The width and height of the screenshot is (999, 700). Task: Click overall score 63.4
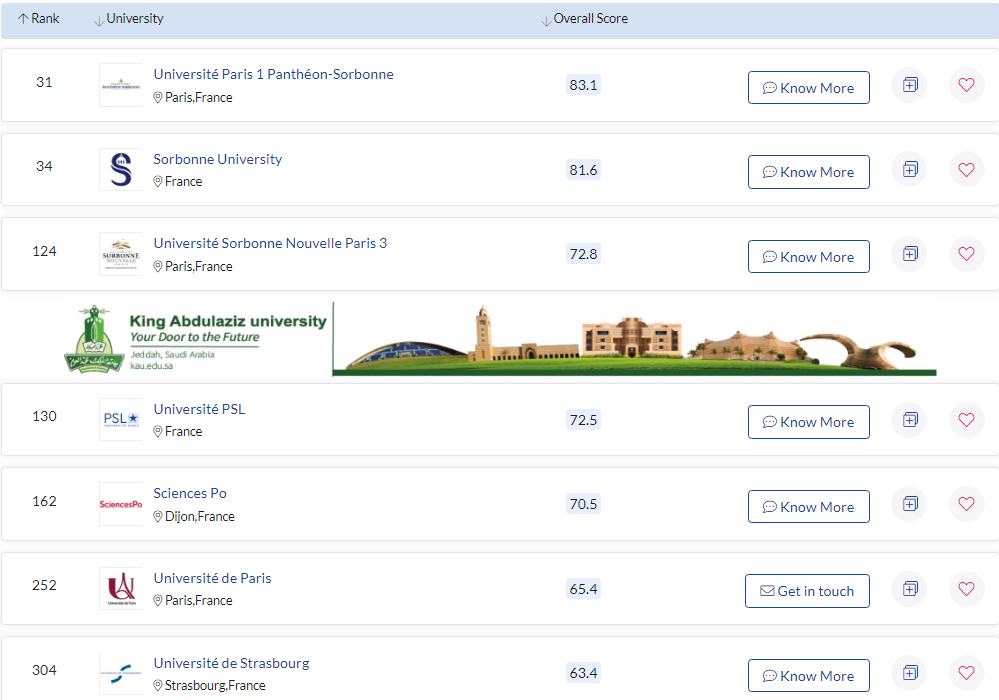coord(583,673)
